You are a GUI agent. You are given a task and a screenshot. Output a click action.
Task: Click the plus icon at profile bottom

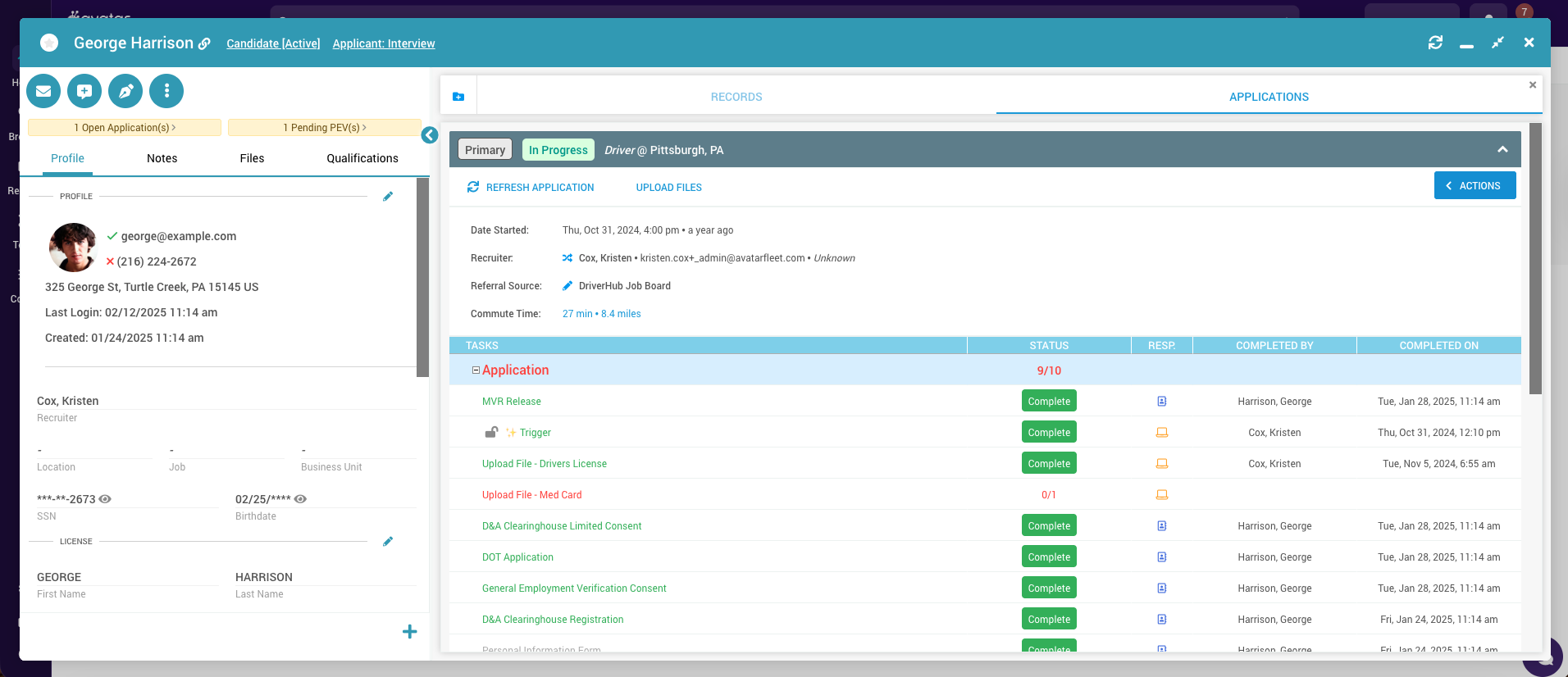click(410, 631)
